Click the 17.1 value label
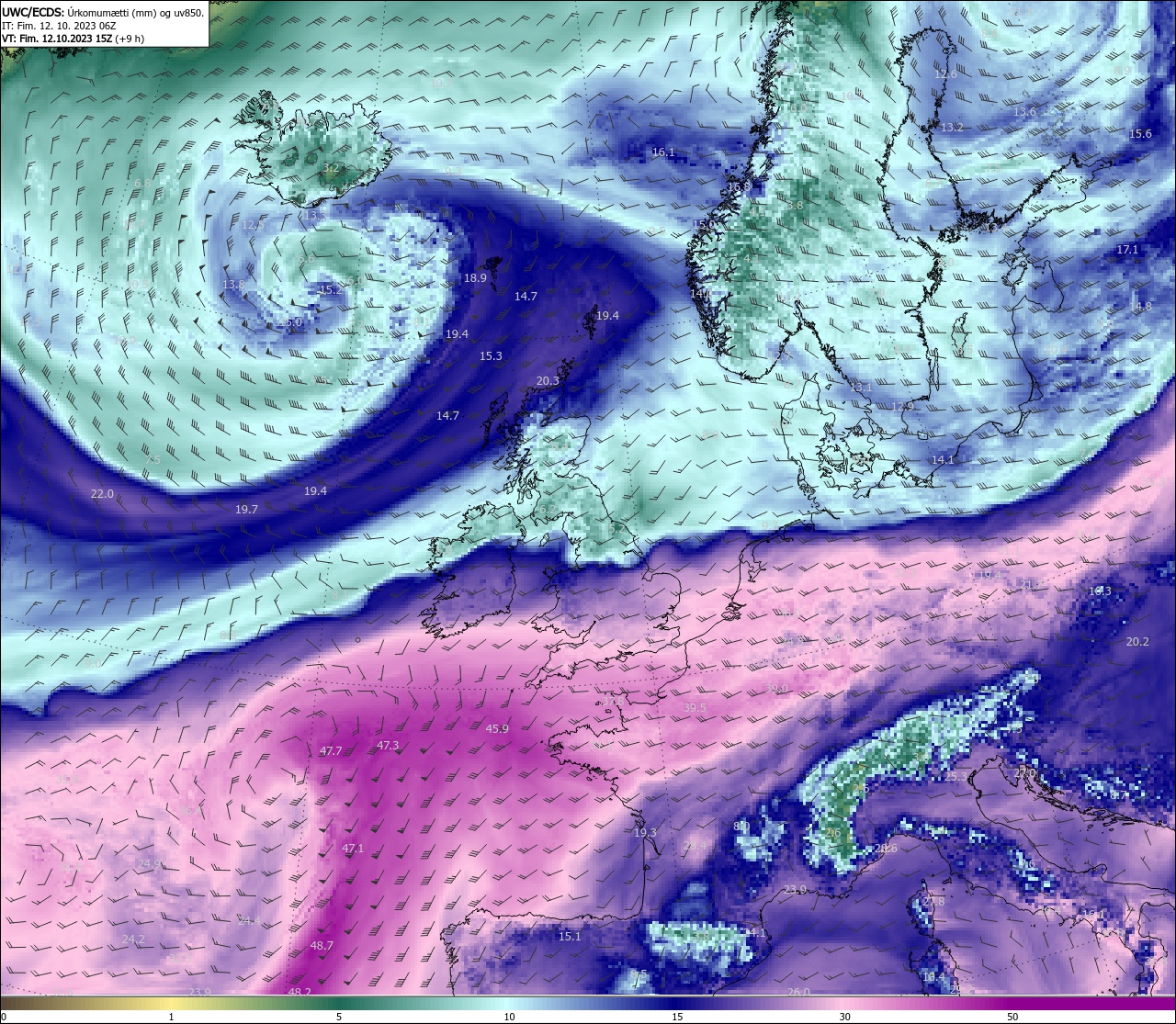 (1127, 249)
